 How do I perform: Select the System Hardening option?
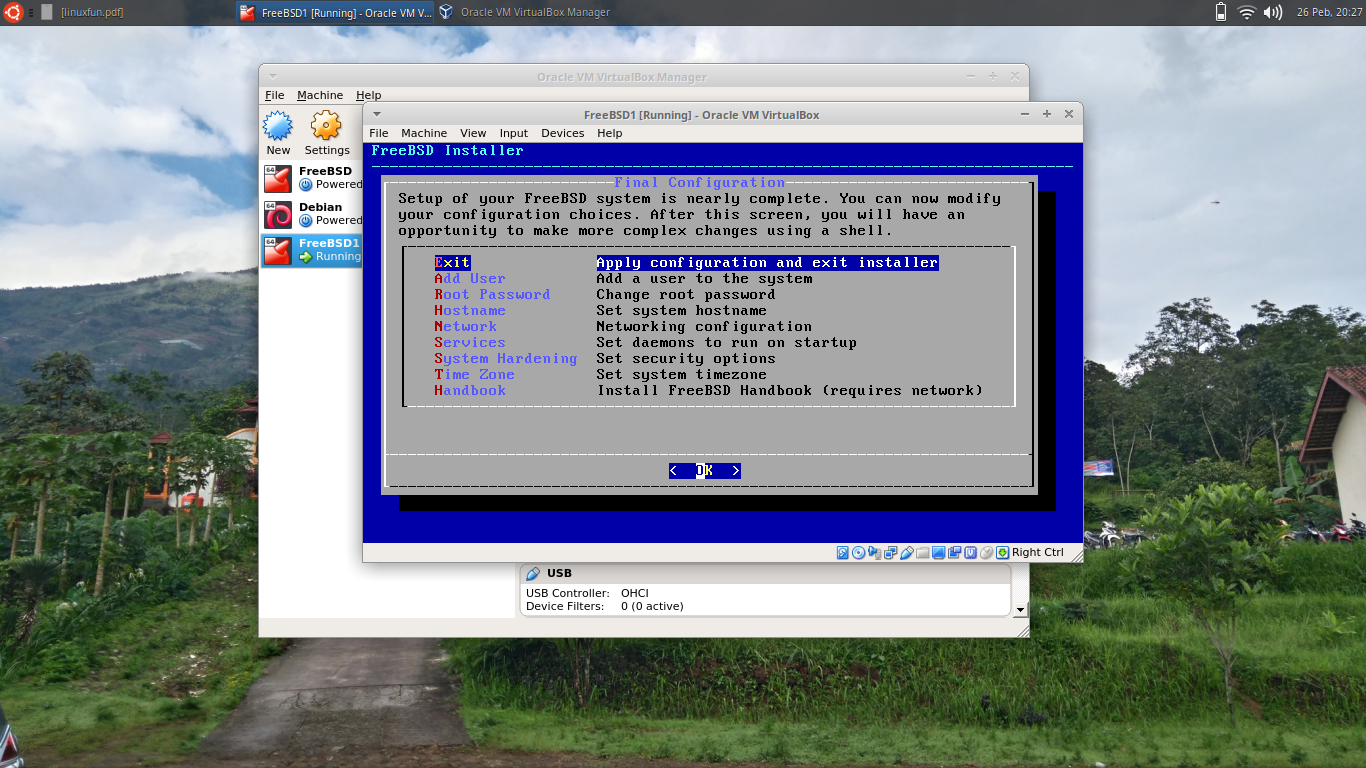click(x=506, y=359)
